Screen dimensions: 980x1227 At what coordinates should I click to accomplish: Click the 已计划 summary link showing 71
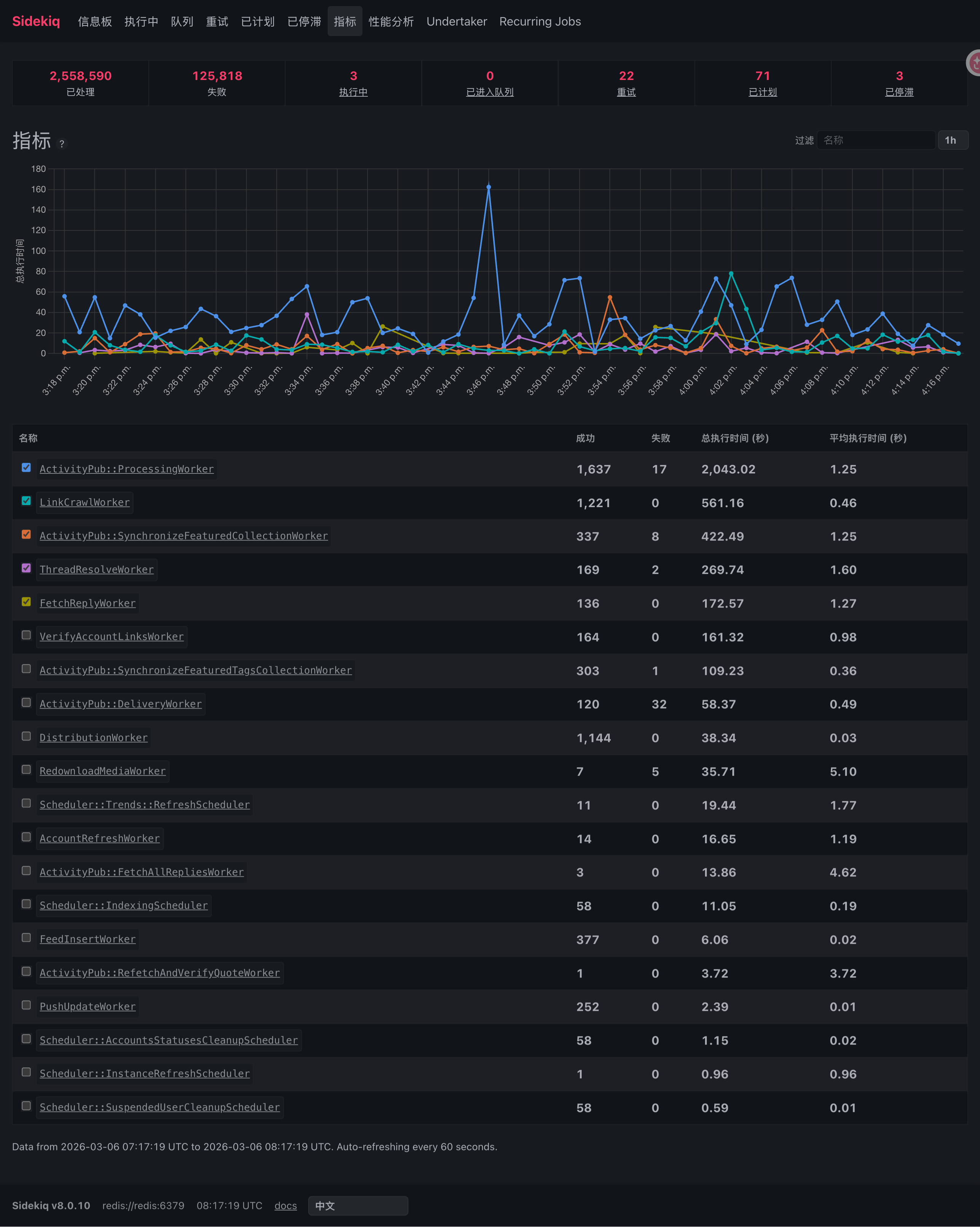click(762, 92)
